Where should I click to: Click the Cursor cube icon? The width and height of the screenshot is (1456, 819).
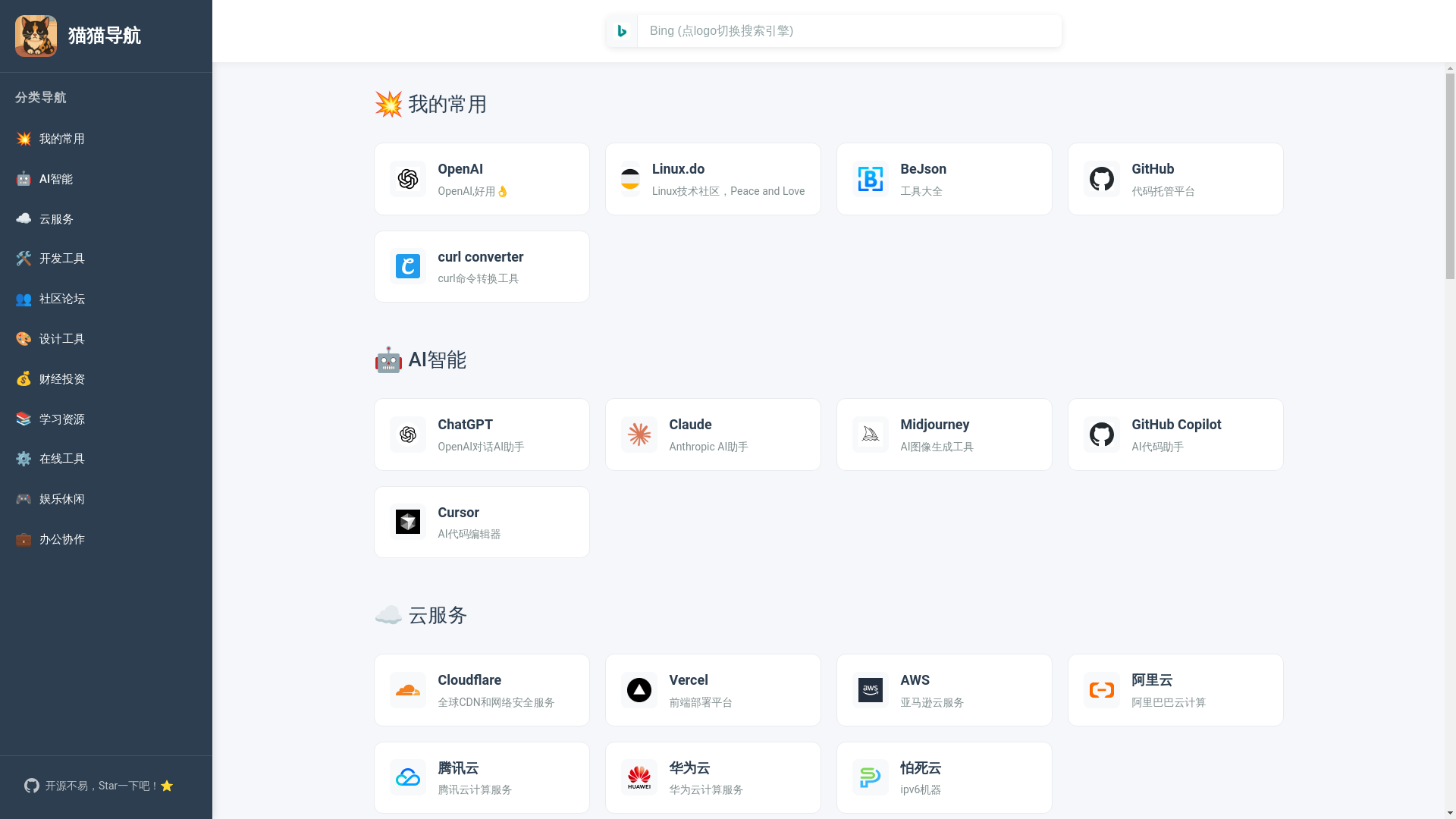(x=408, y=522)
